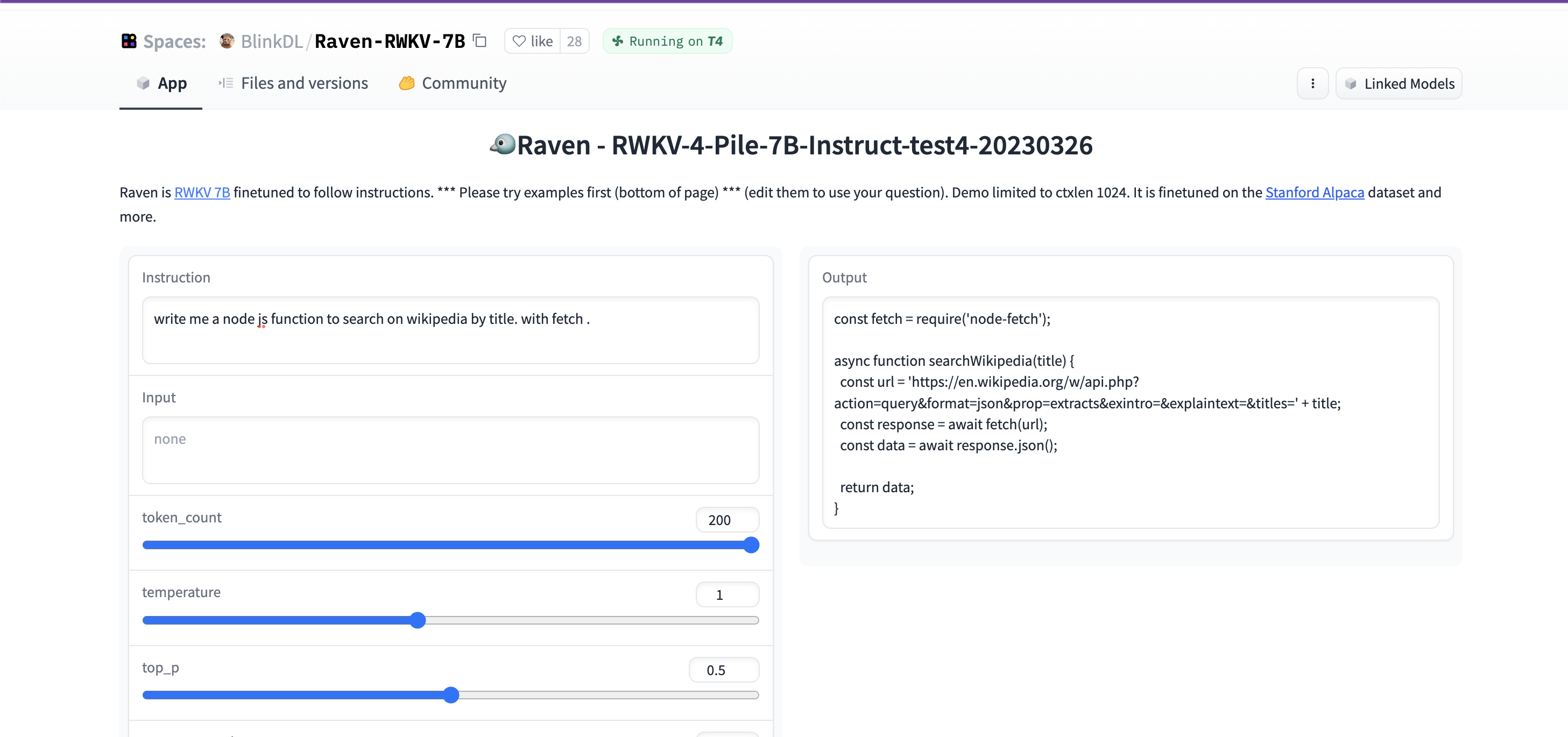Copy the space name with the copy icon

pos(479,40)
